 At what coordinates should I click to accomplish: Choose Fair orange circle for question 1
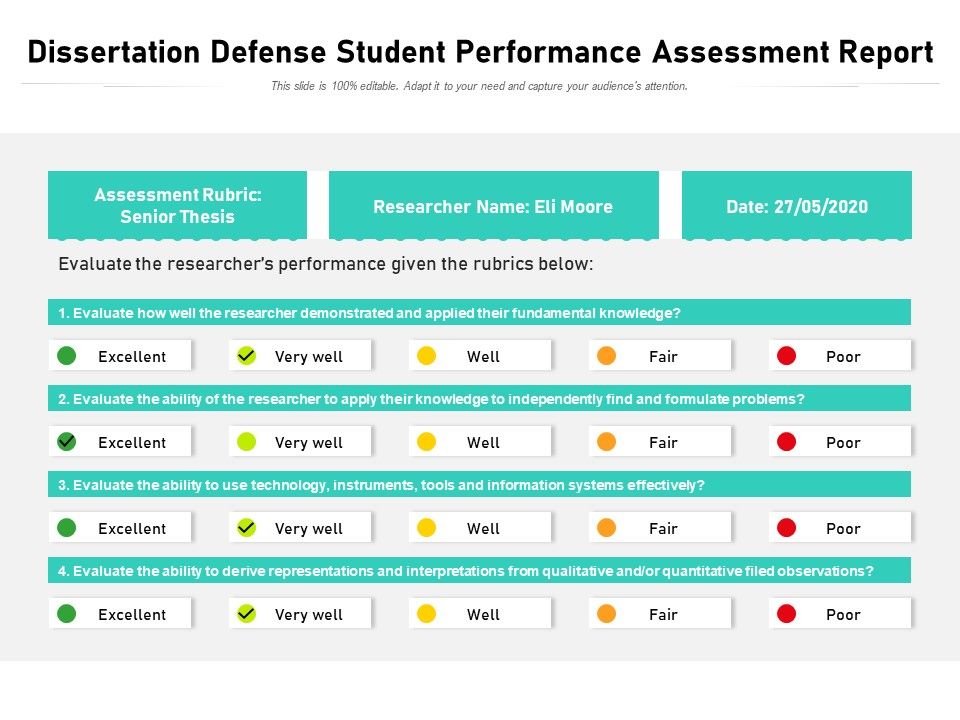pos(607,355)
